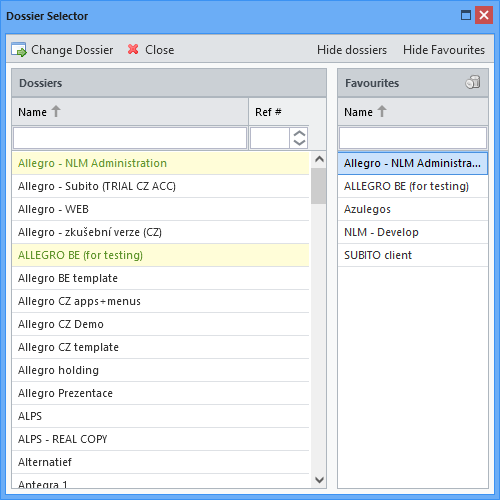The width and height of the screenshot is (500, 500).
Task: Click the Dossiers Name column header
Action: [x=130, y=112]
